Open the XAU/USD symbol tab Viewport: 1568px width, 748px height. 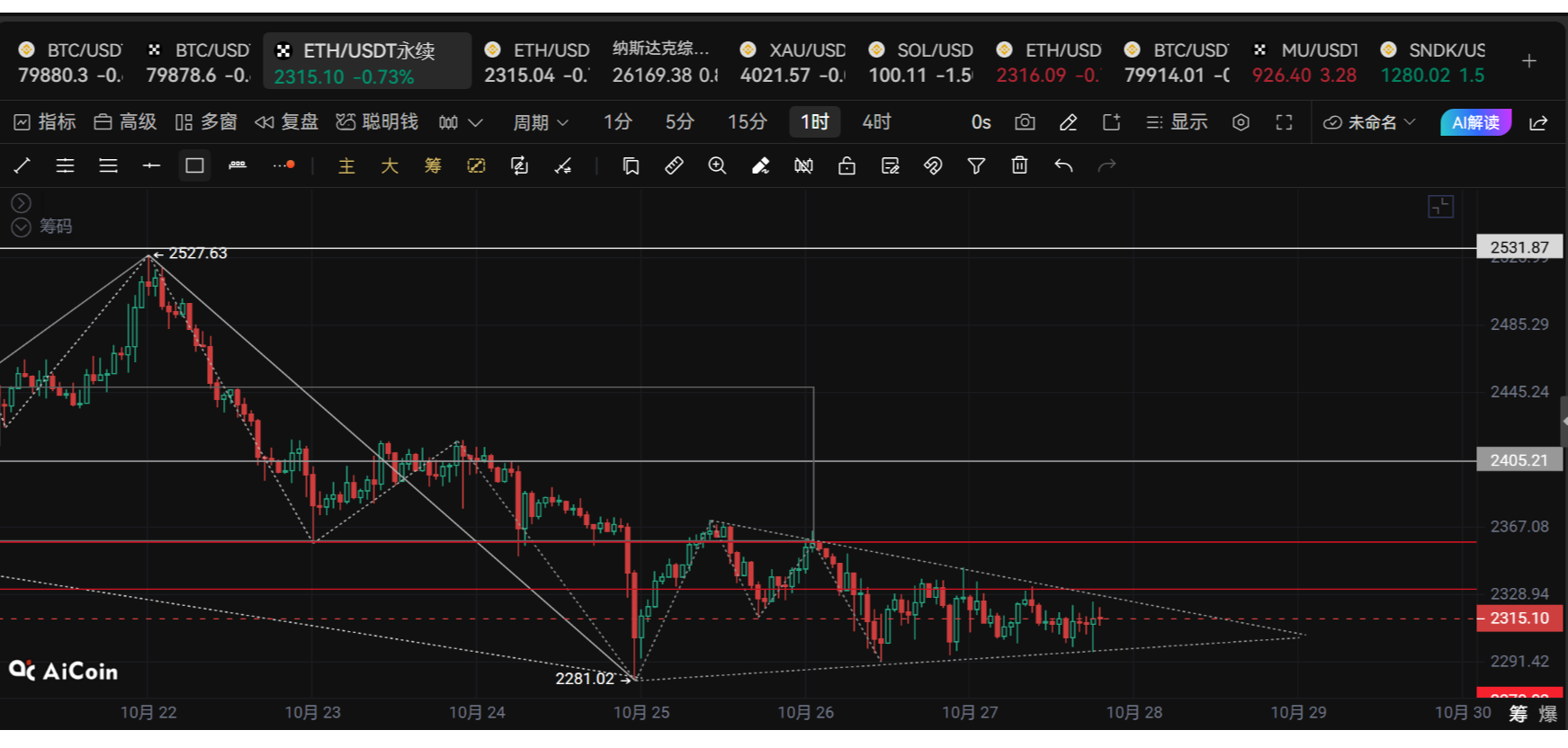[792, 61]
